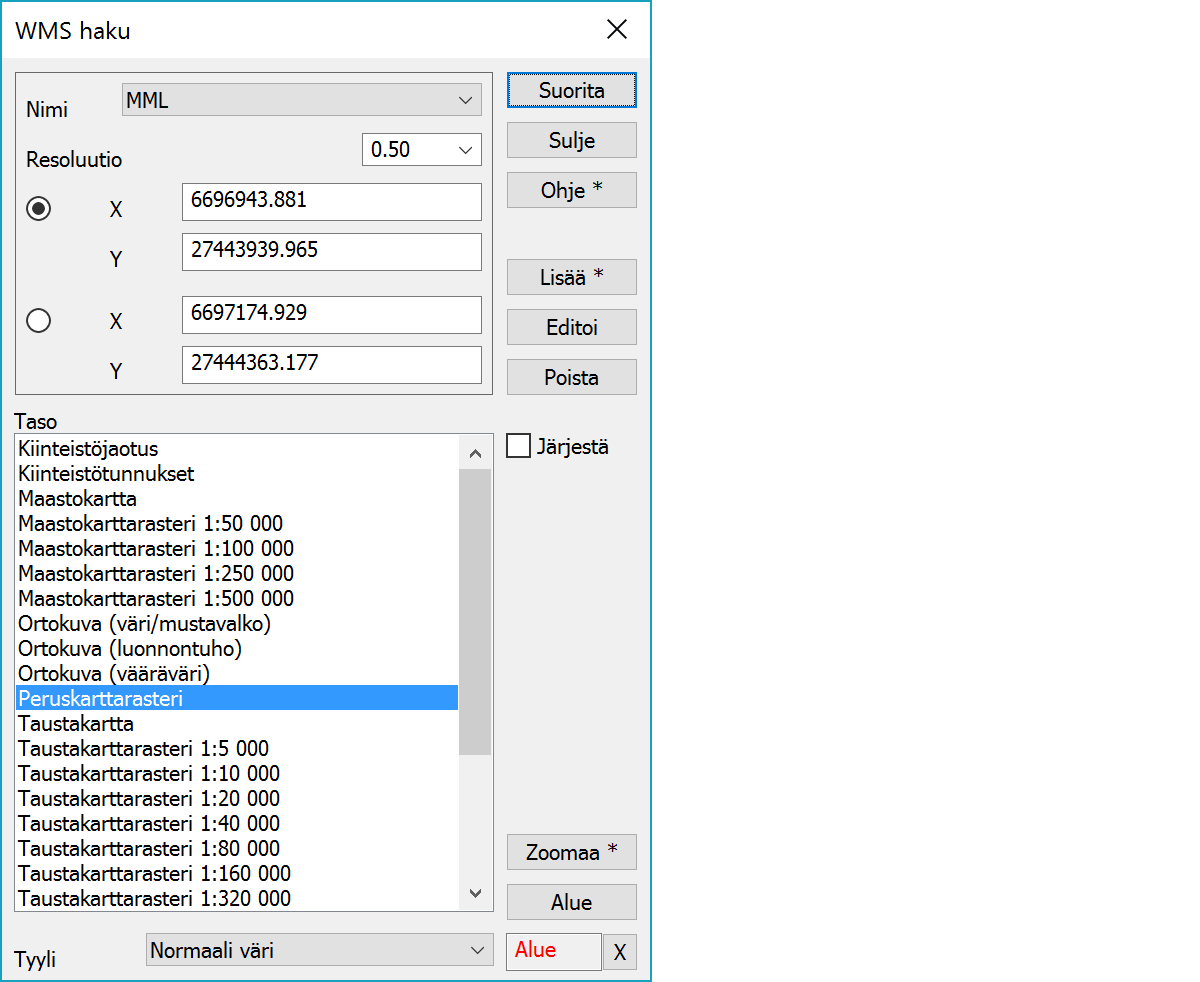Click the Poista button
The image size is (1200, 982).
[571, 377]
